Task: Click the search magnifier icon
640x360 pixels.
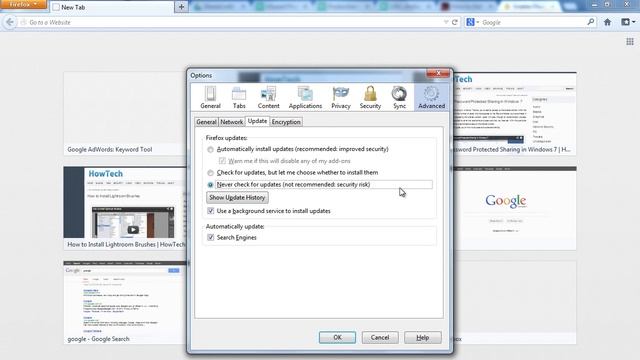Action: 591,22
